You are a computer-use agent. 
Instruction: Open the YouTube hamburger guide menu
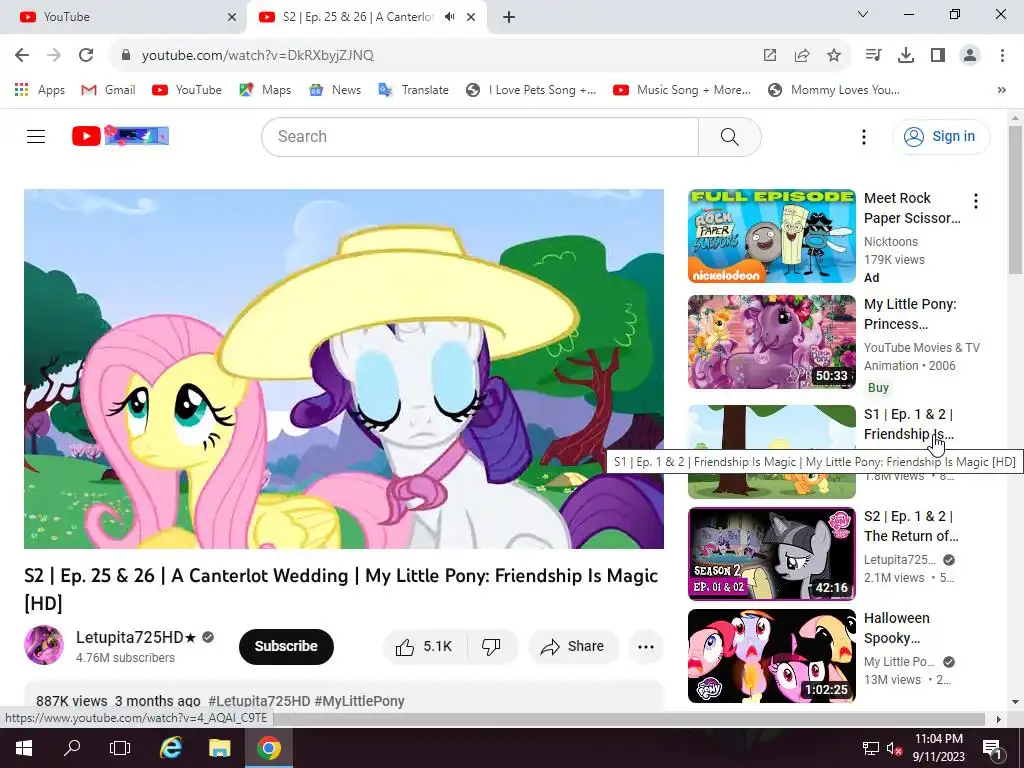pyautogui.click(x=36, y=136)
